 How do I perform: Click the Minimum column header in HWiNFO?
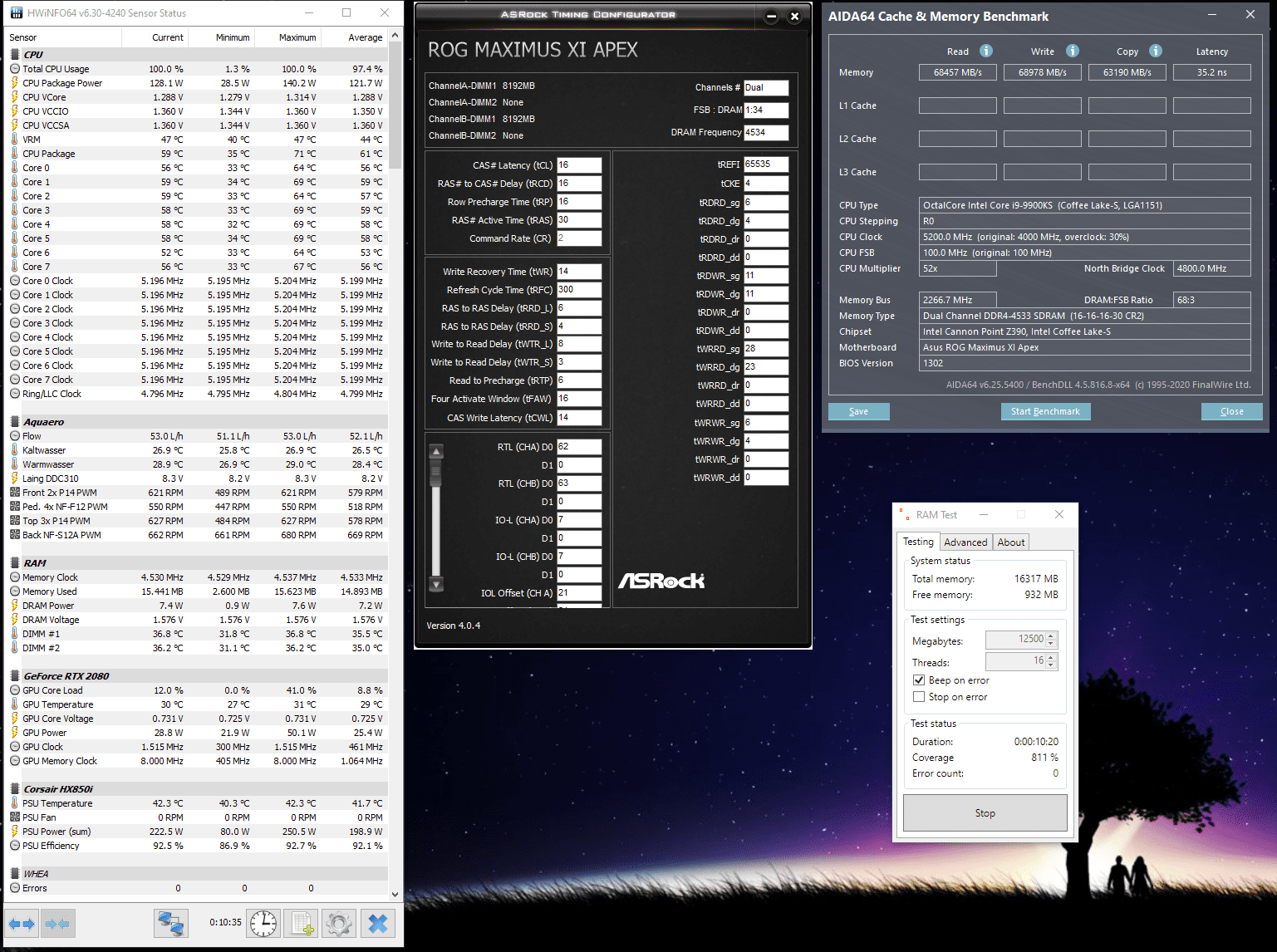click(221, 37)
